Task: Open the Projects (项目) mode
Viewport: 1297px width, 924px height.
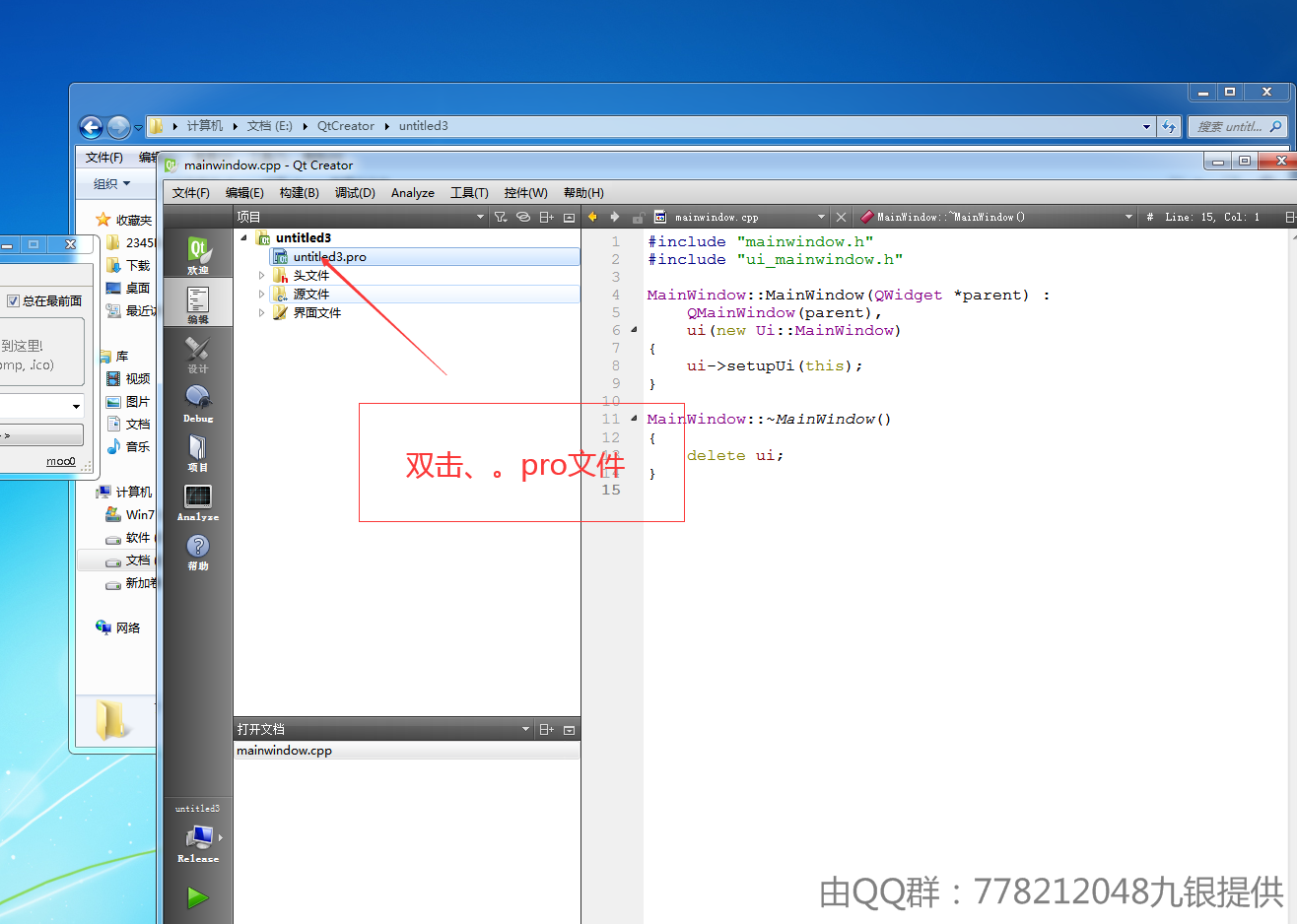Action: (198, 451)
